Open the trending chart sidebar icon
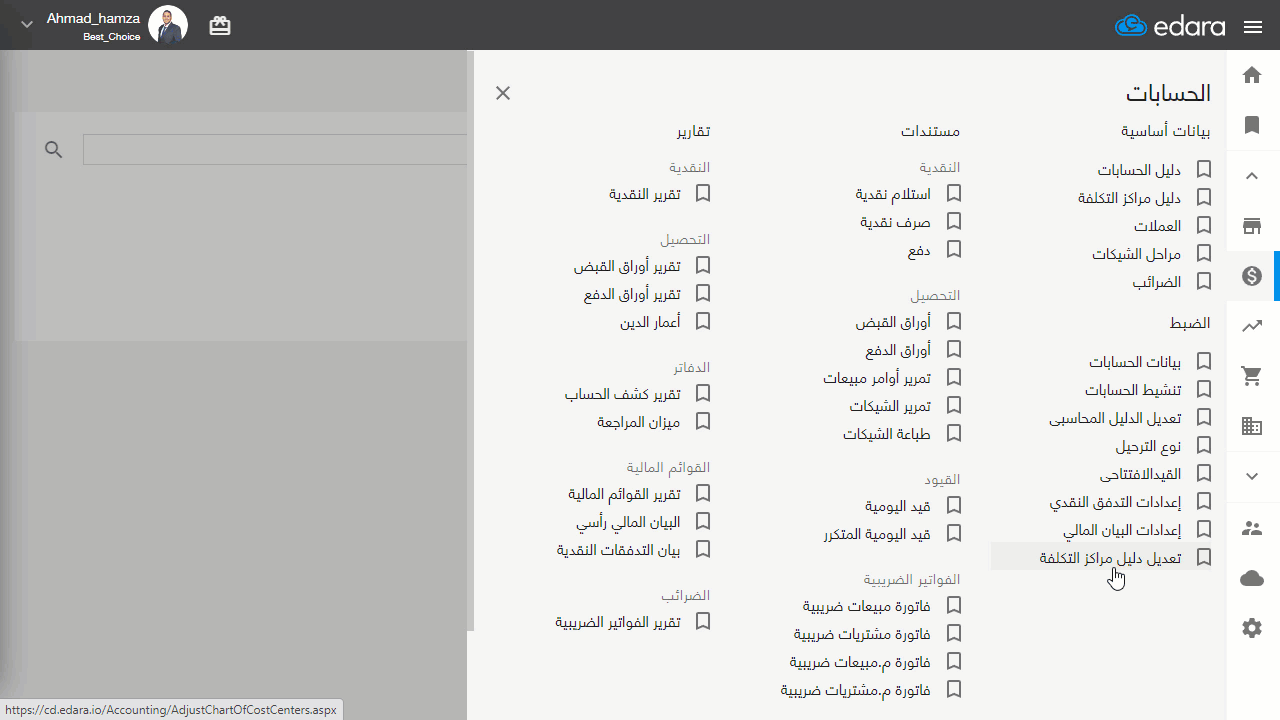This screenshot has height=720, width=1280. point(1252,325)
